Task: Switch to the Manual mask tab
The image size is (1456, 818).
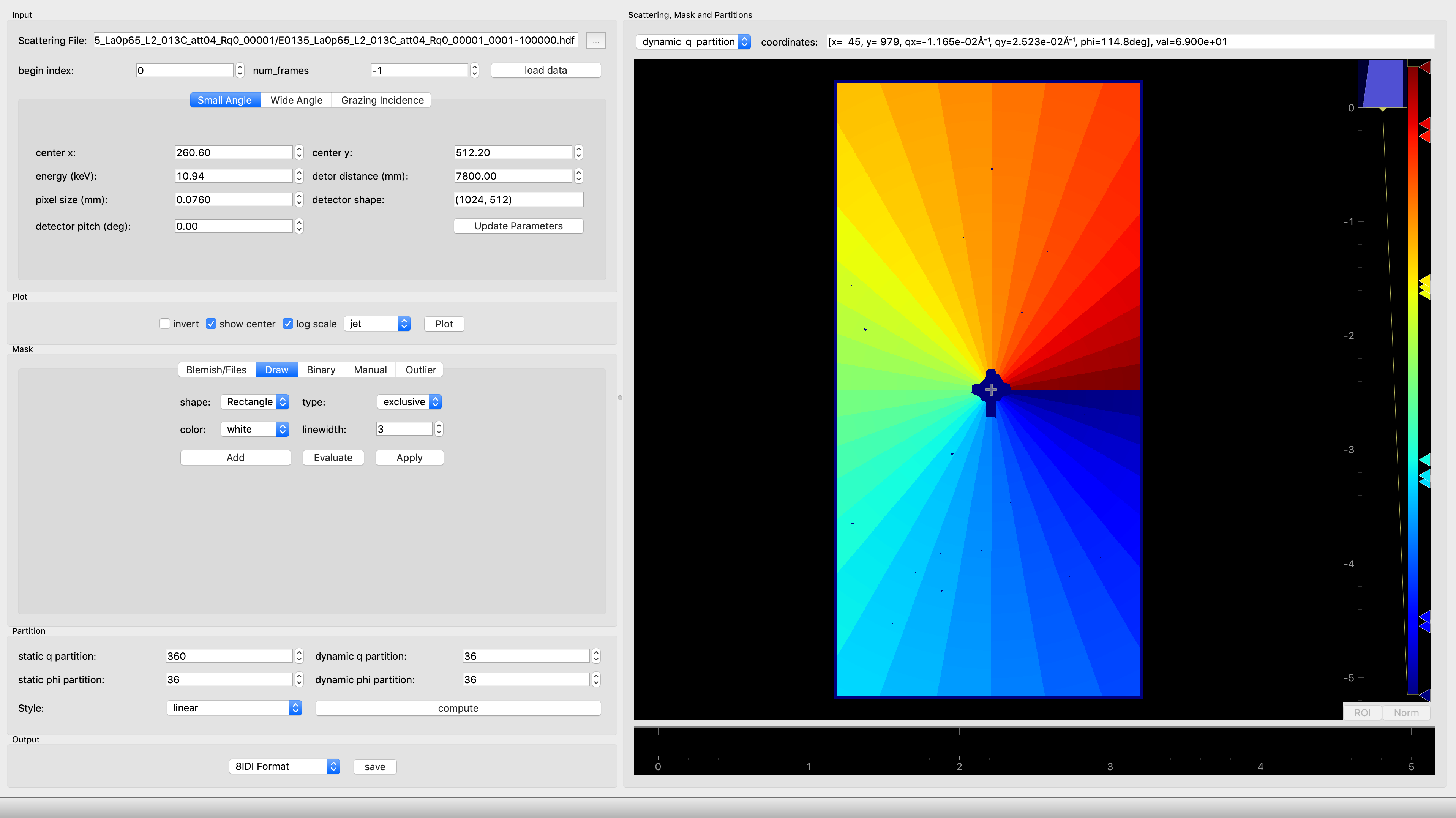Action: 370,369
